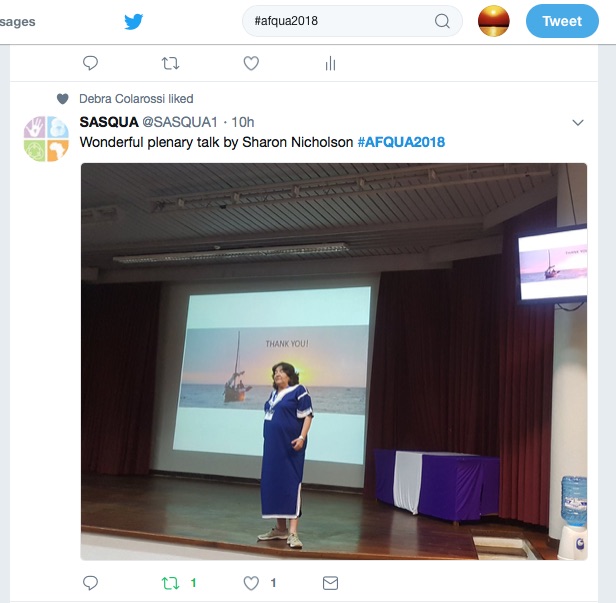The image size is (616, 603).
Task: Send SASQUA tweet via direct message
Action: click(x=330, y=583)
